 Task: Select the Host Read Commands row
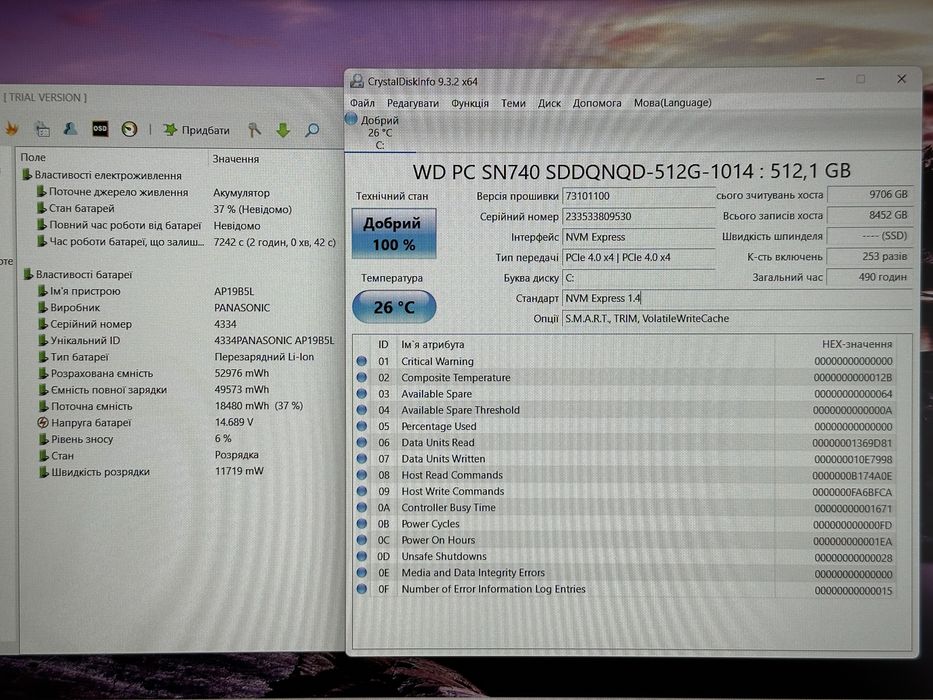point(625,475)
